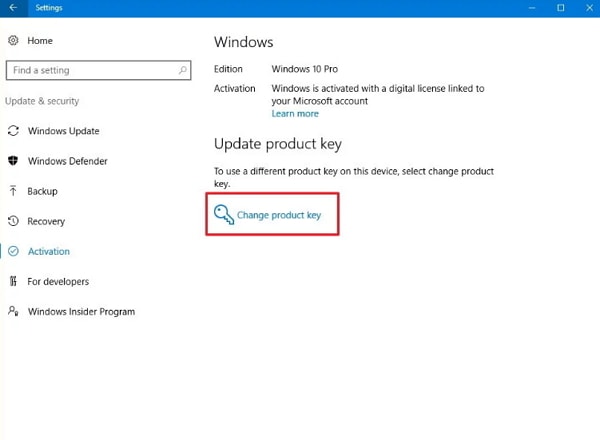Click the back arrow in title bar

click(x=11, y=7)
